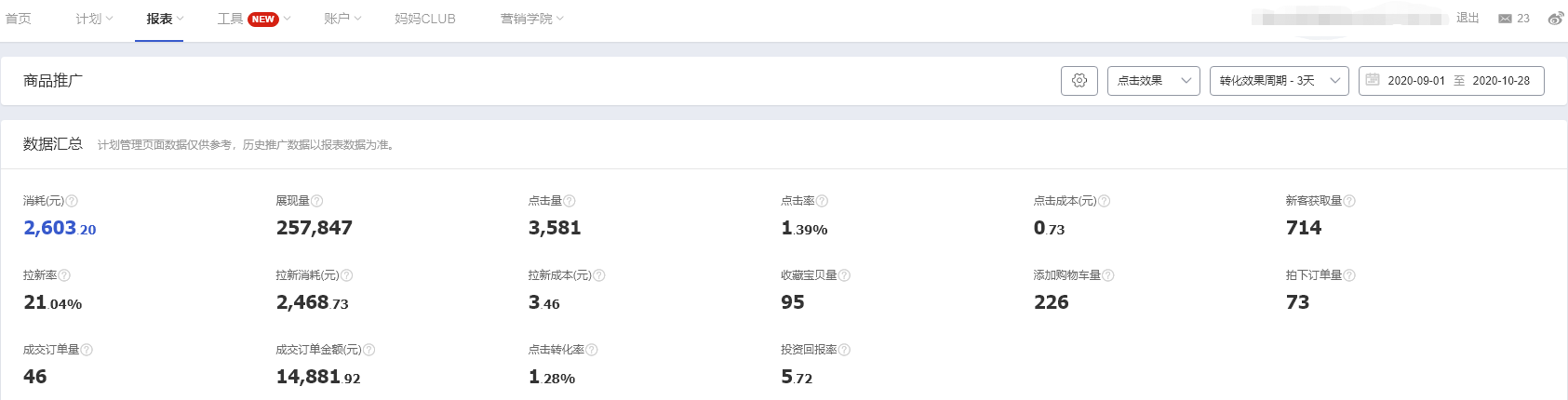Click help icon beside 成交订单金额(元)

click(x=369, y=350)
